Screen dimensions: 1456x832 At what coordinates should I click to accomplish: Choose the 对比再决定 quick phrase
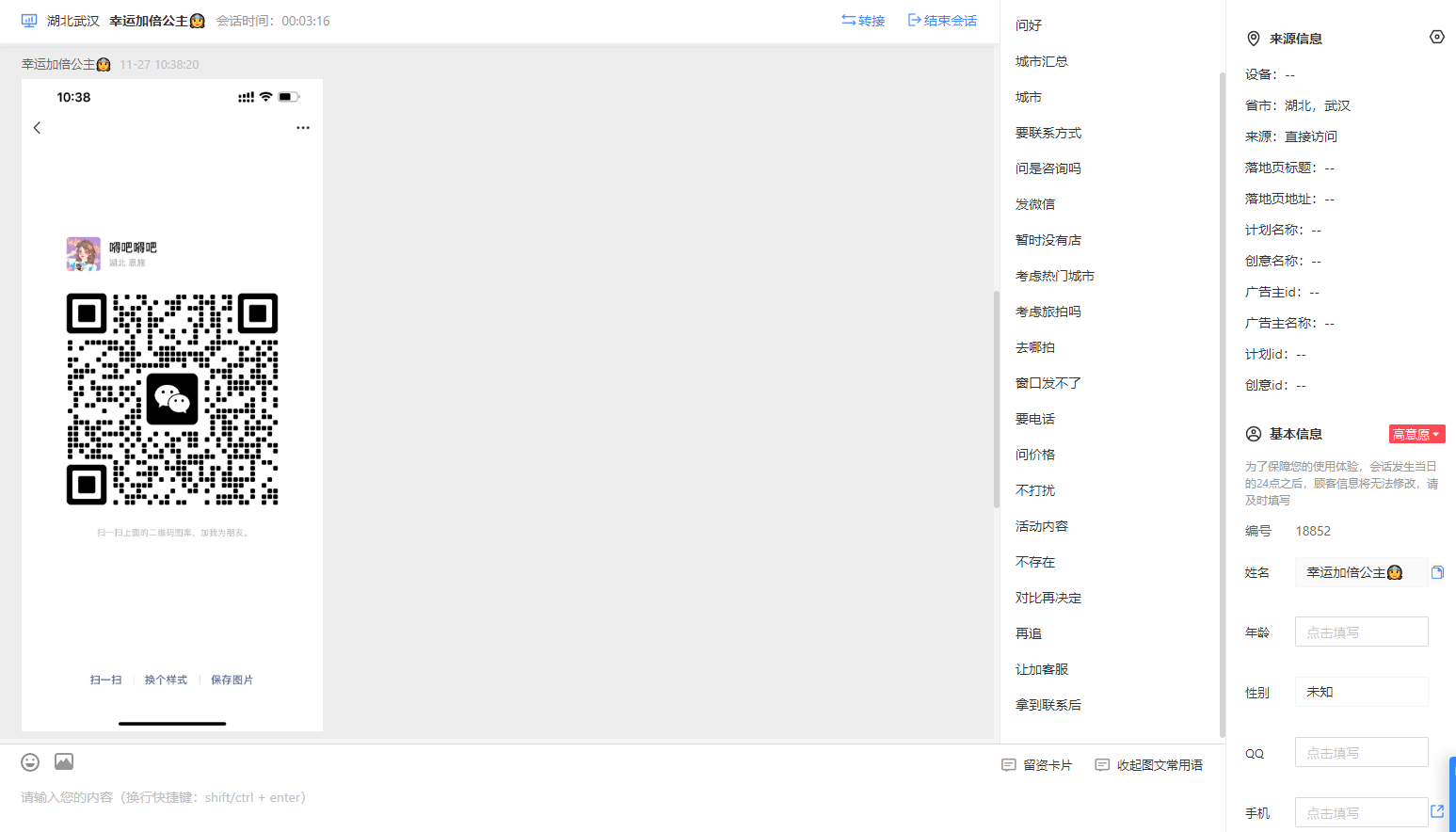pos(1048,598)
